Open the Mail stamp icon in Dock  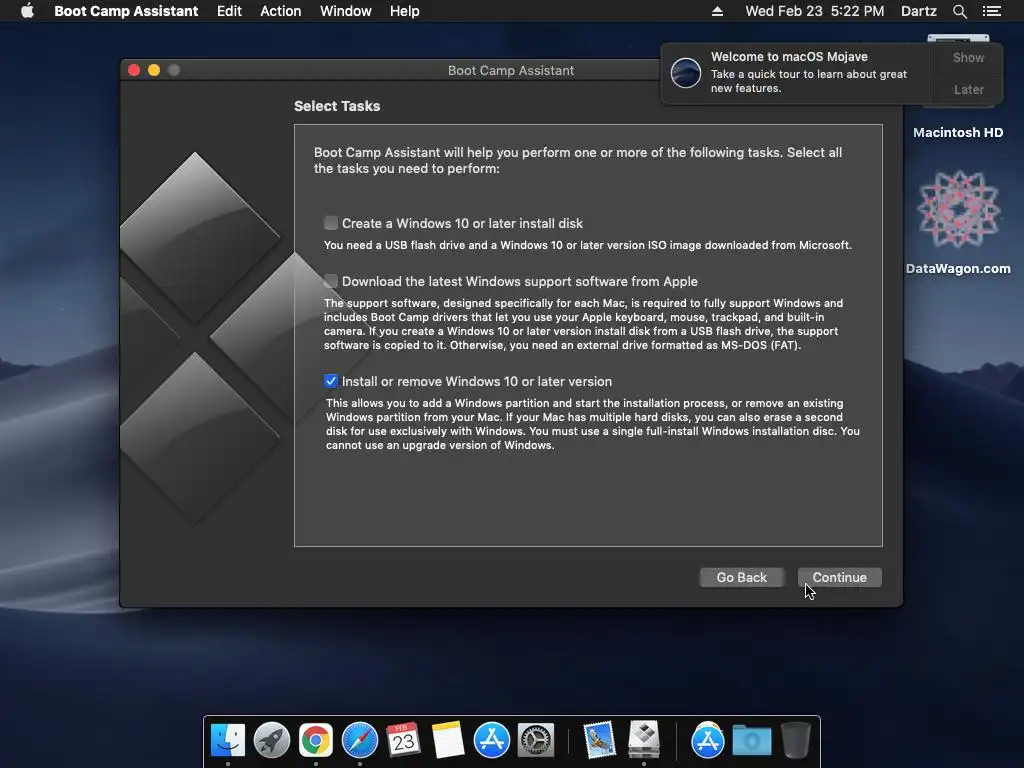(599, 740)
